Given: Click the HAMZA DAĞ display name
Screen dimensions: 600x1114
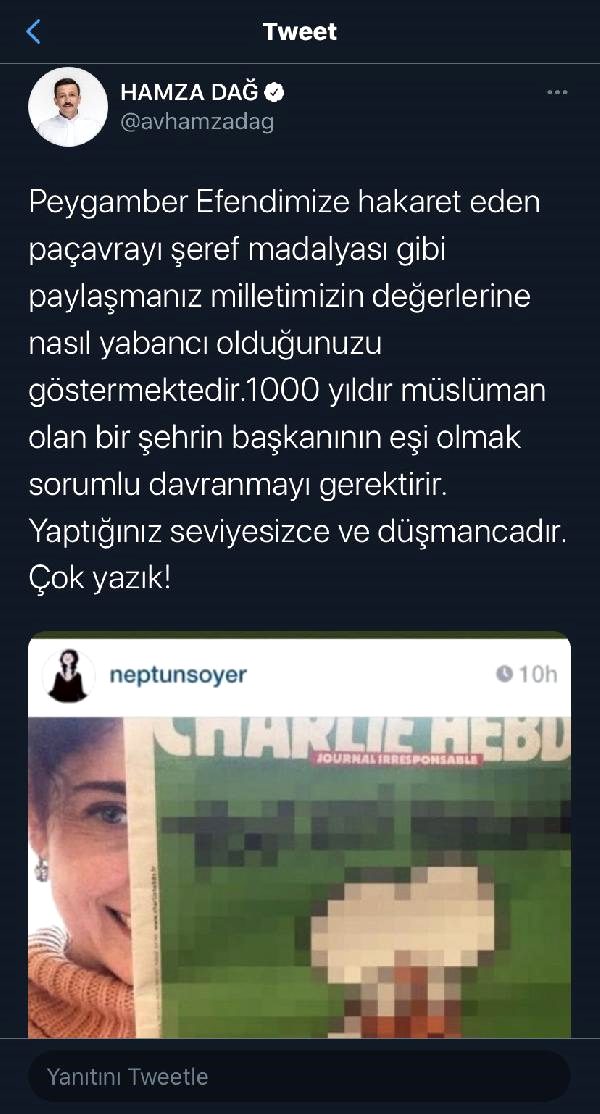Looking at the screenshot, I should [190, 92].
